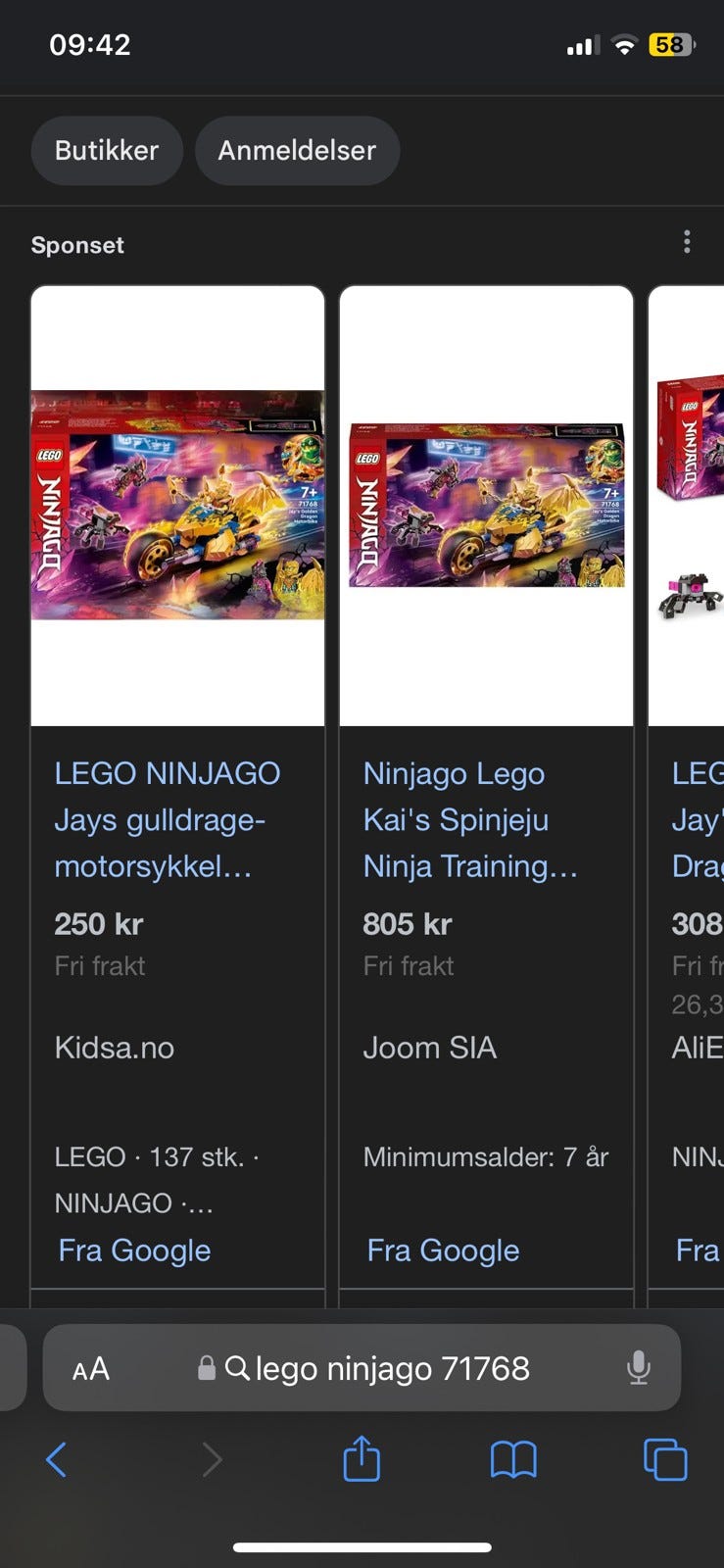Open the Ninjago Lego Kai's Spinjeju listing

coord(470,819)
